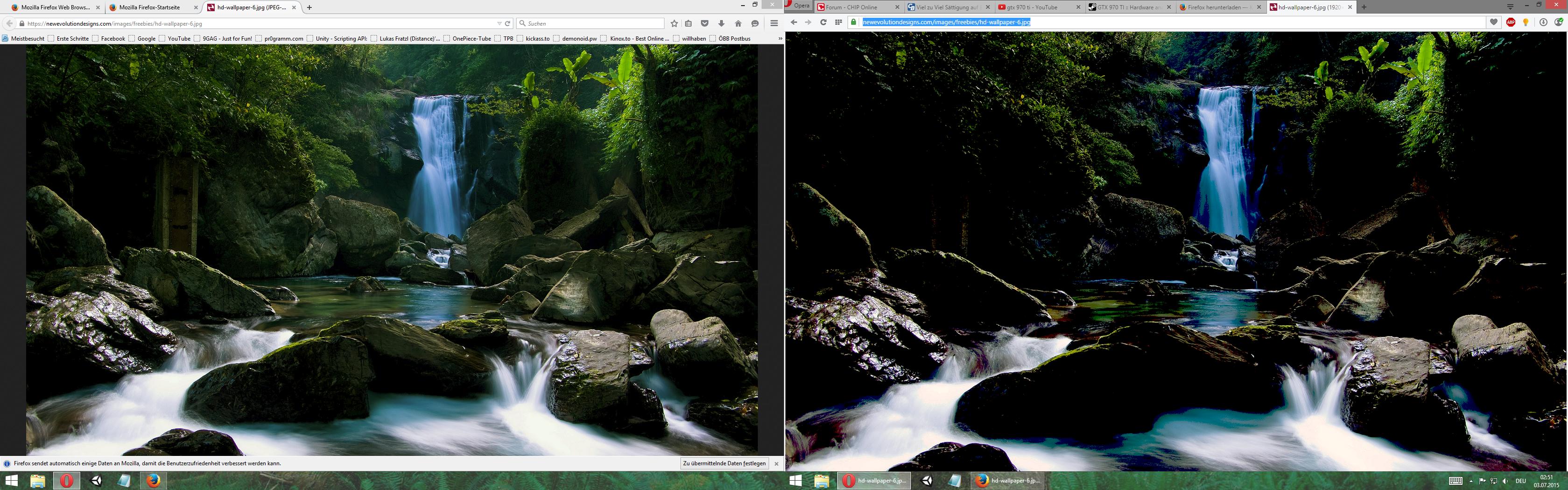Open Opera Speed Dial grid icon
The image size is (1568, 490).
(x=838, y=22)
